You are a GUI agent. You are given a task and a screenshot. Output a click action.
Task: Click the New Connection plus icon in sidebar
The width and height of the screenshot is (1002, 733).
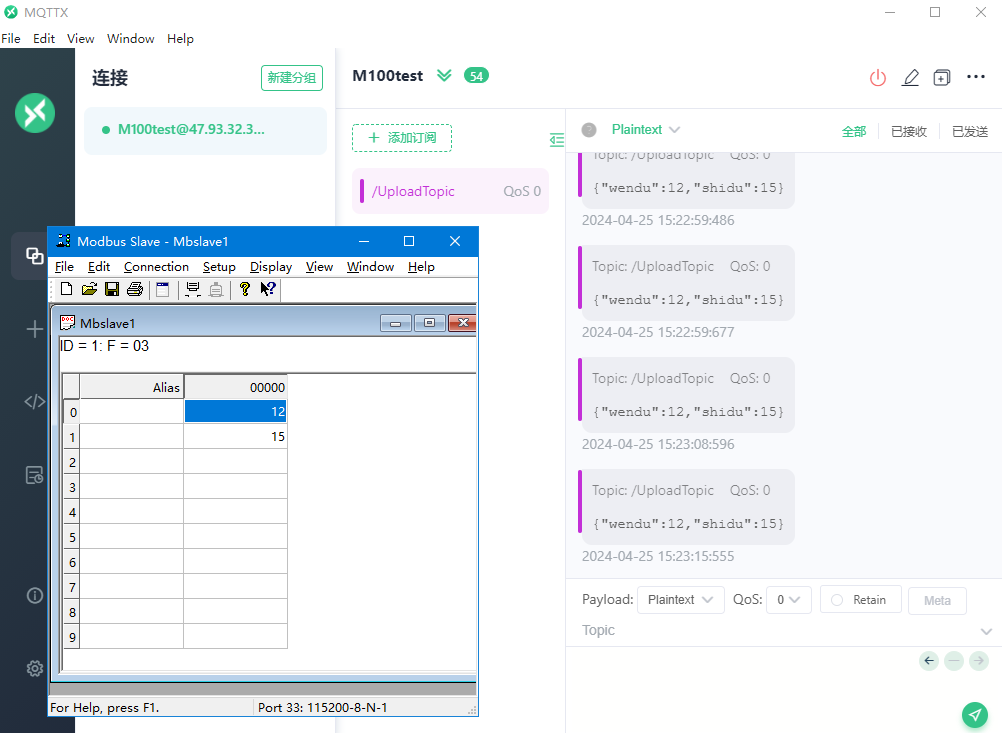click(x=35, y=330)
